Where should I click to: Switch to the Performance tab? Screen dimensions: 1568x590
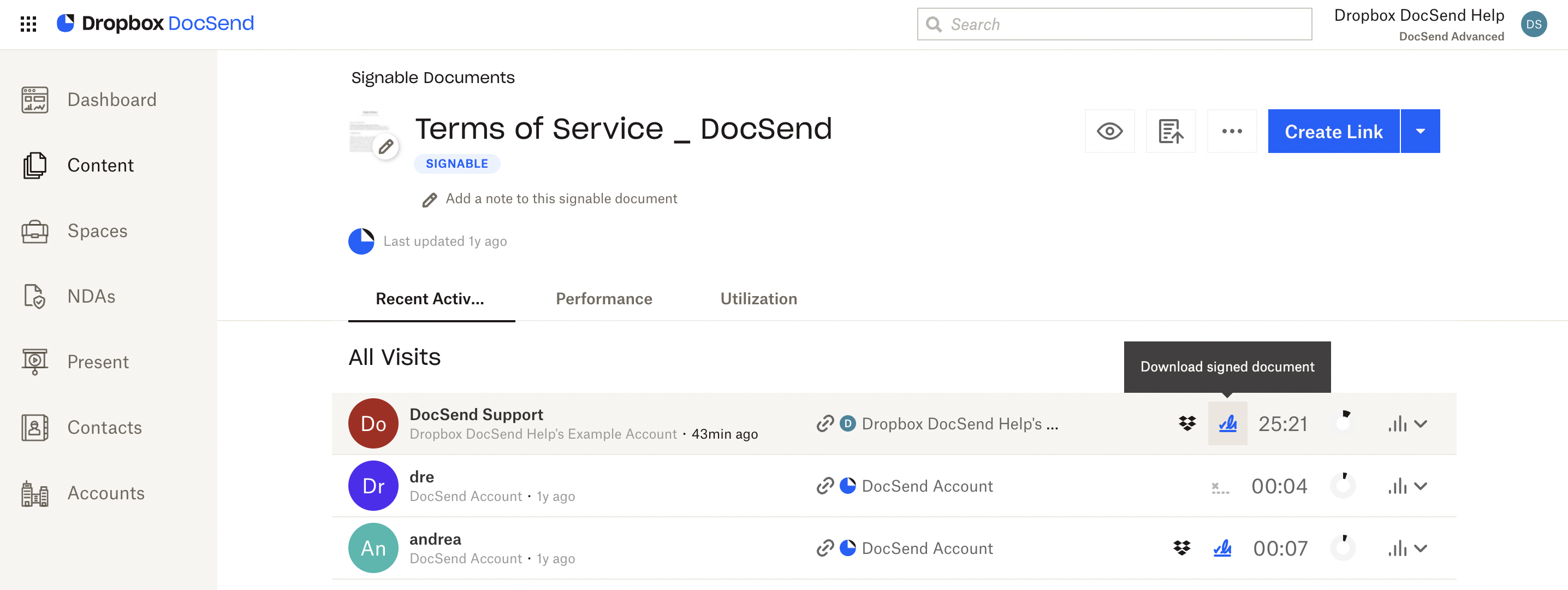pos(603,299)
